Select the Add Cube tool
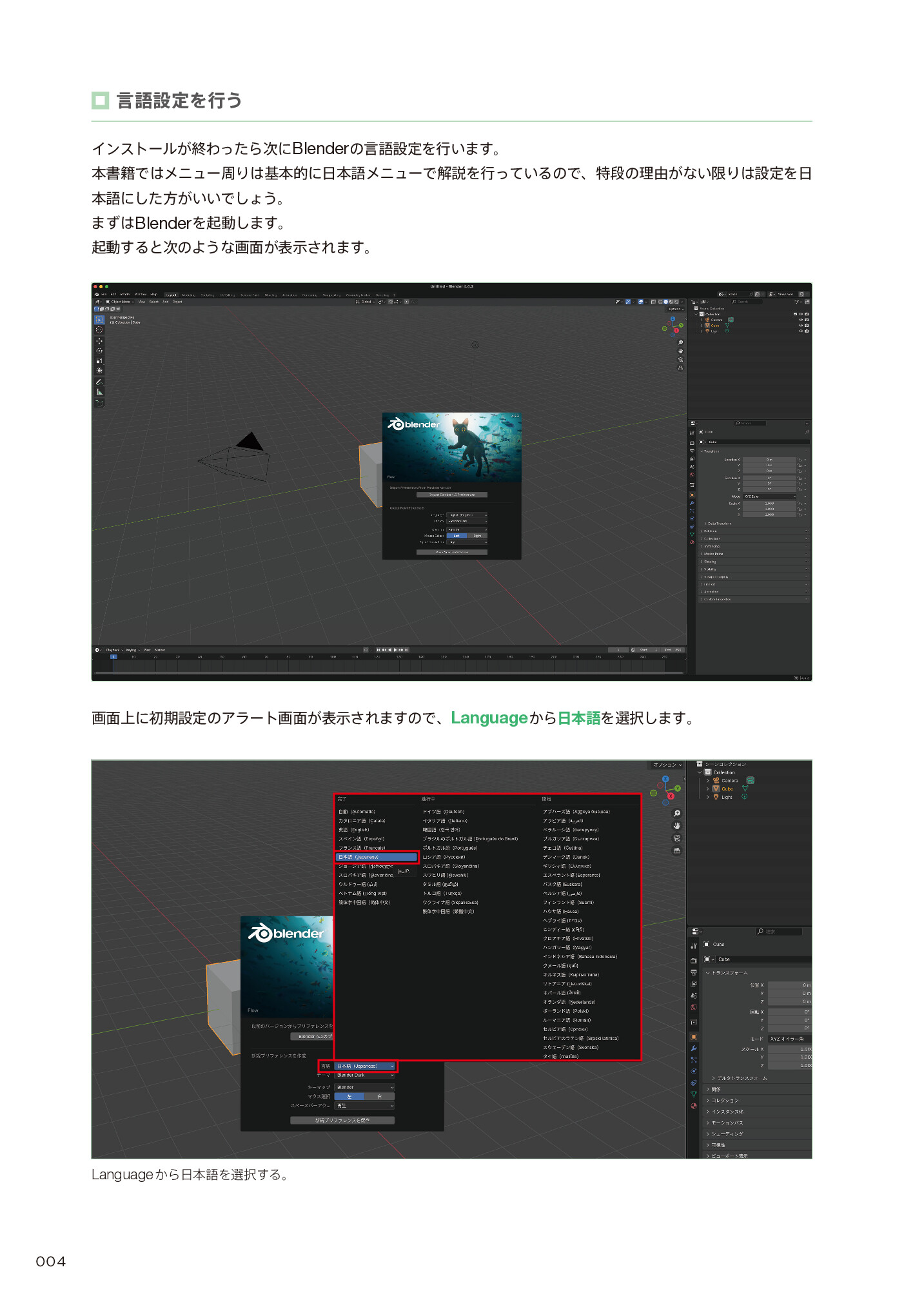924x1305 pixels. point(99,403)
